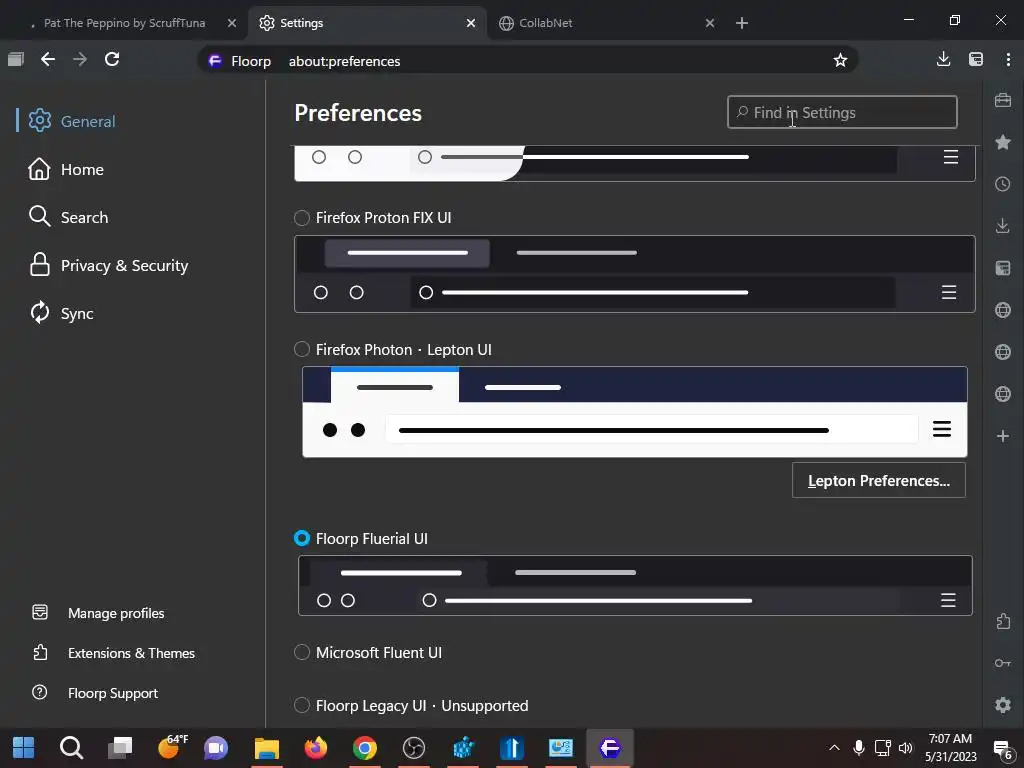Open the taskbar clock and date
1024x768 pixels.
pyautogui.click(x=950, y=748)
